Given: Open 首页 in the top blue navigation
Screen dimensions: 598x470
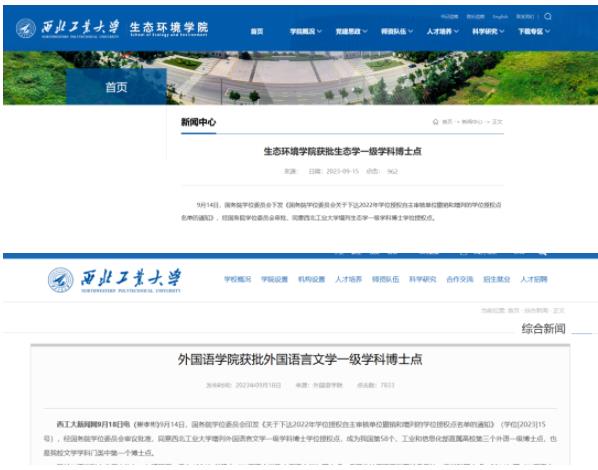Looking at the screenshot, I should point(257,31).
